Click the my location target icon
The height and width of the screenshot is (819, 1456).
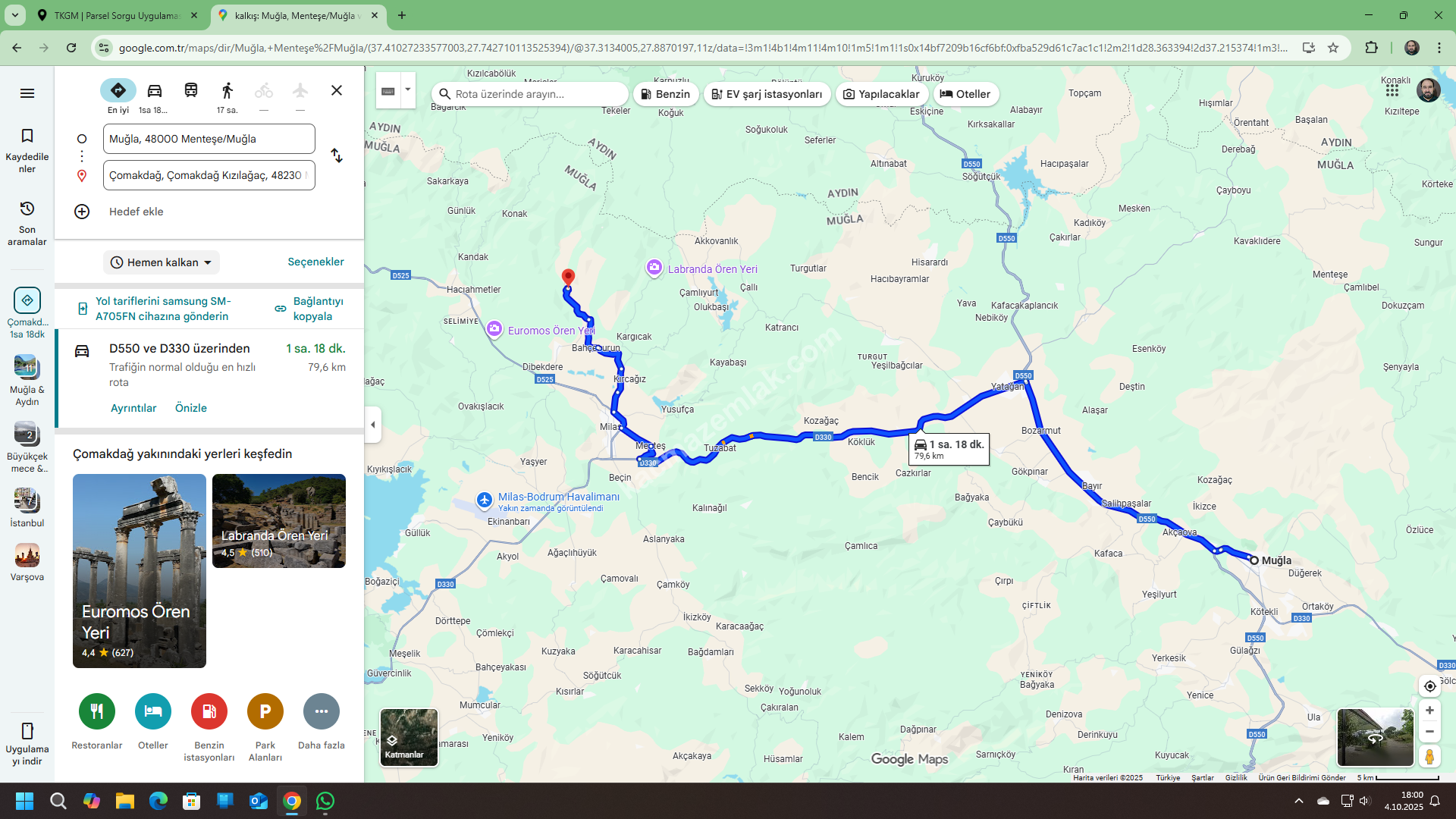pyautogui.click(x=1429, y=686)
